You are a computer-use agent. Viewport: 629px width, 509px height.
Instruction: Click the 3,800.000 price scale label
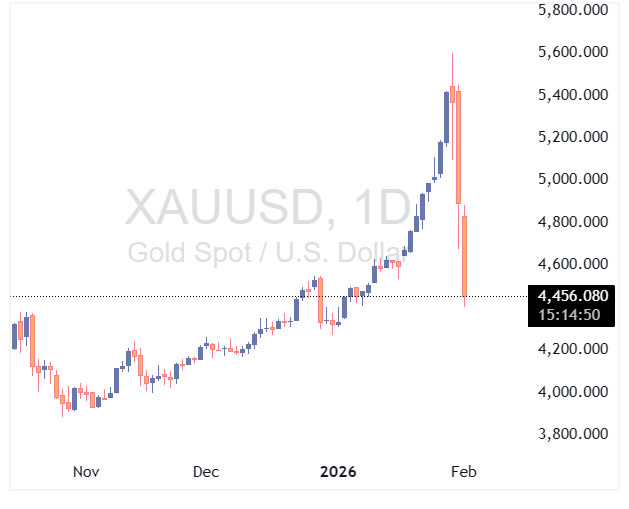(x=573, y=434)
